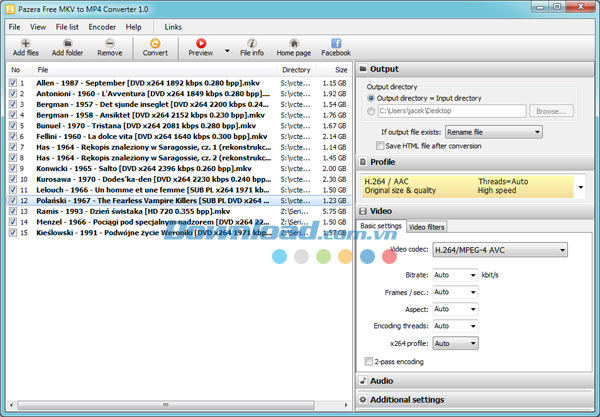Click the output directory path field
This screenshot has width=600, height=417.
pyautogui.click(x=452, y=111)
